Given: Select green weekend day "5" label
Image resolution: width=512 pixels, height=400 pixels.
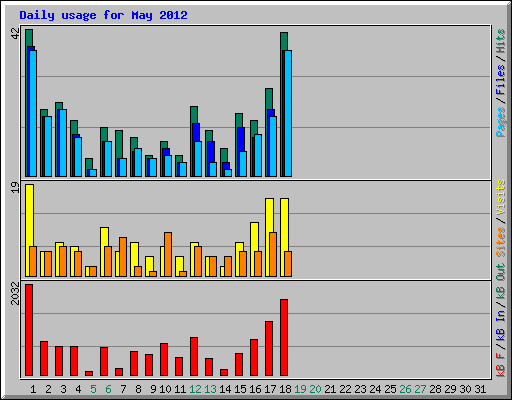Looking at the screenshot, I should tap(93, 389).
